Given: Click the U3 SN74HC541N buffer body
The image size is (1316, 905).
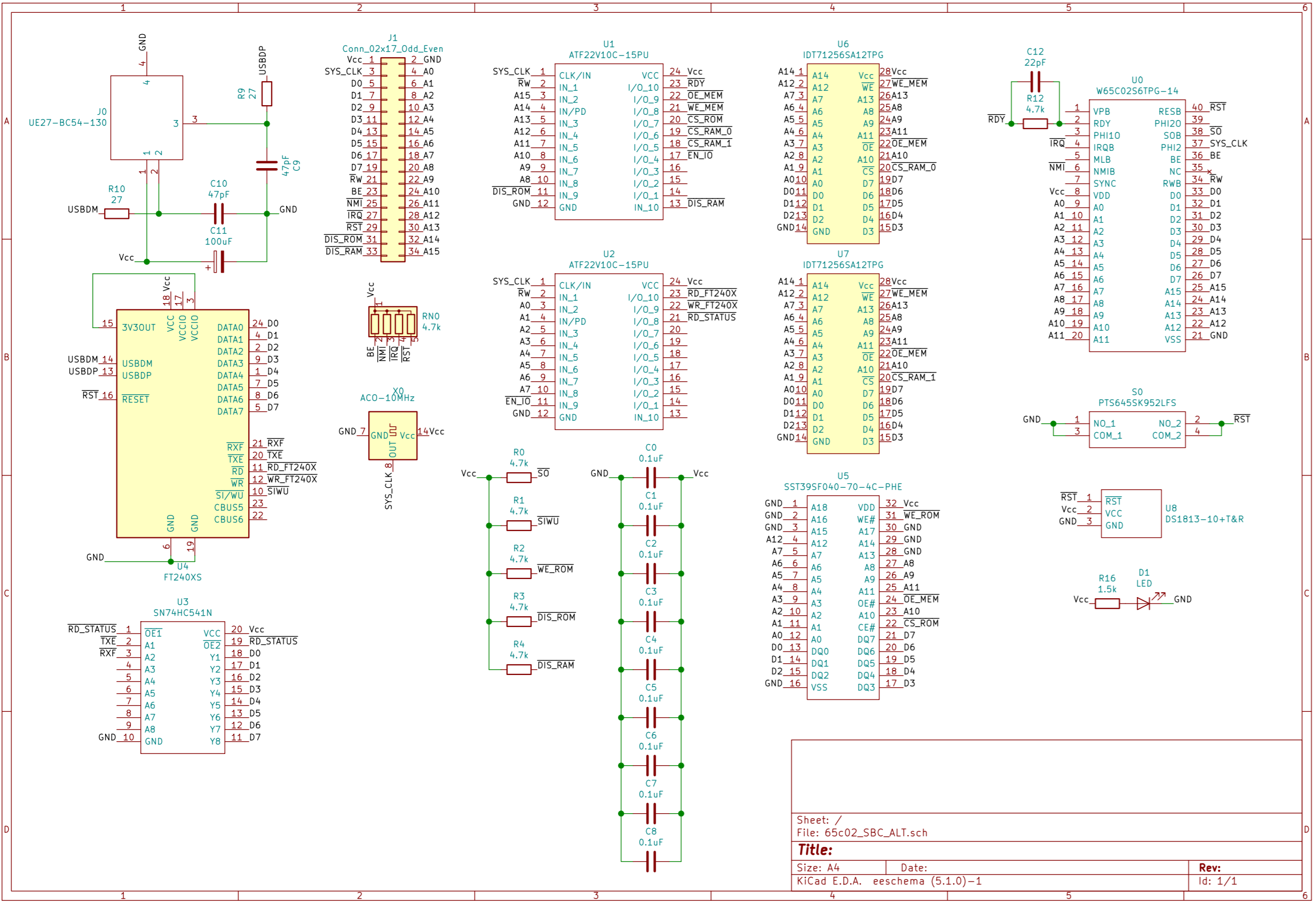Looking at the screenshot, I should coord(183,687).
